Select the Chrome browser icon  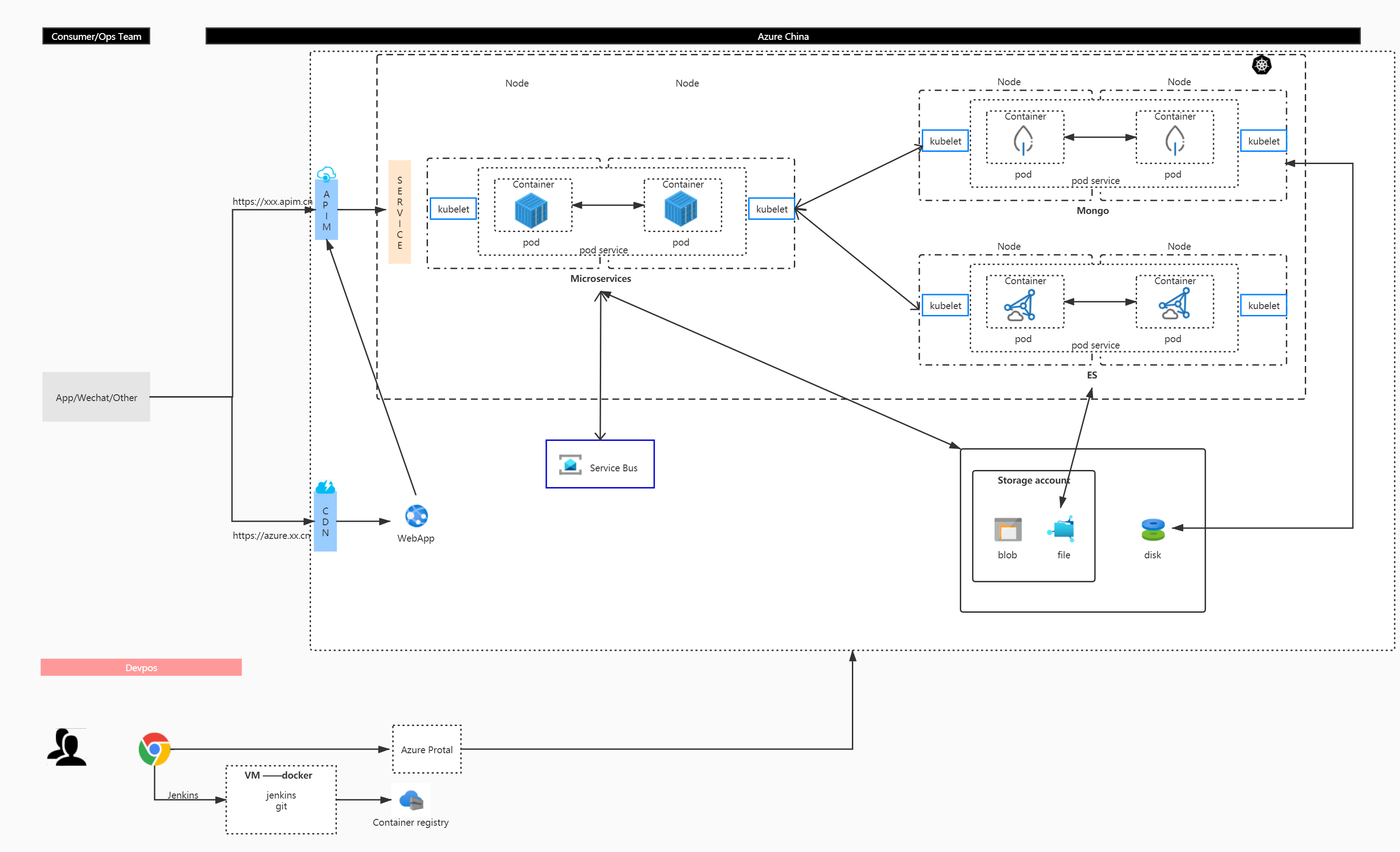coord(154,749)
